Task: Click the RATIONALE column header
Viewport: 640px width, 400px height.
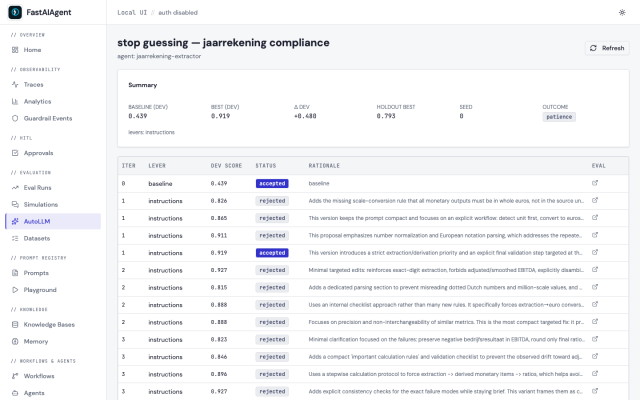Action: click(324, 166)
